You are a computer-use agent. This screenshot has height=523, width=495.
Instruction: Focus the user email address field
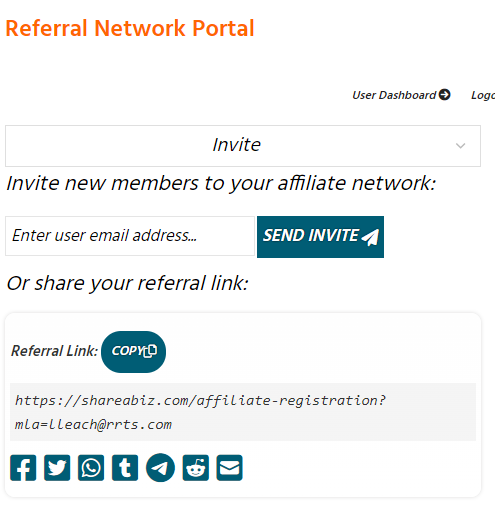tap(130, 236)
